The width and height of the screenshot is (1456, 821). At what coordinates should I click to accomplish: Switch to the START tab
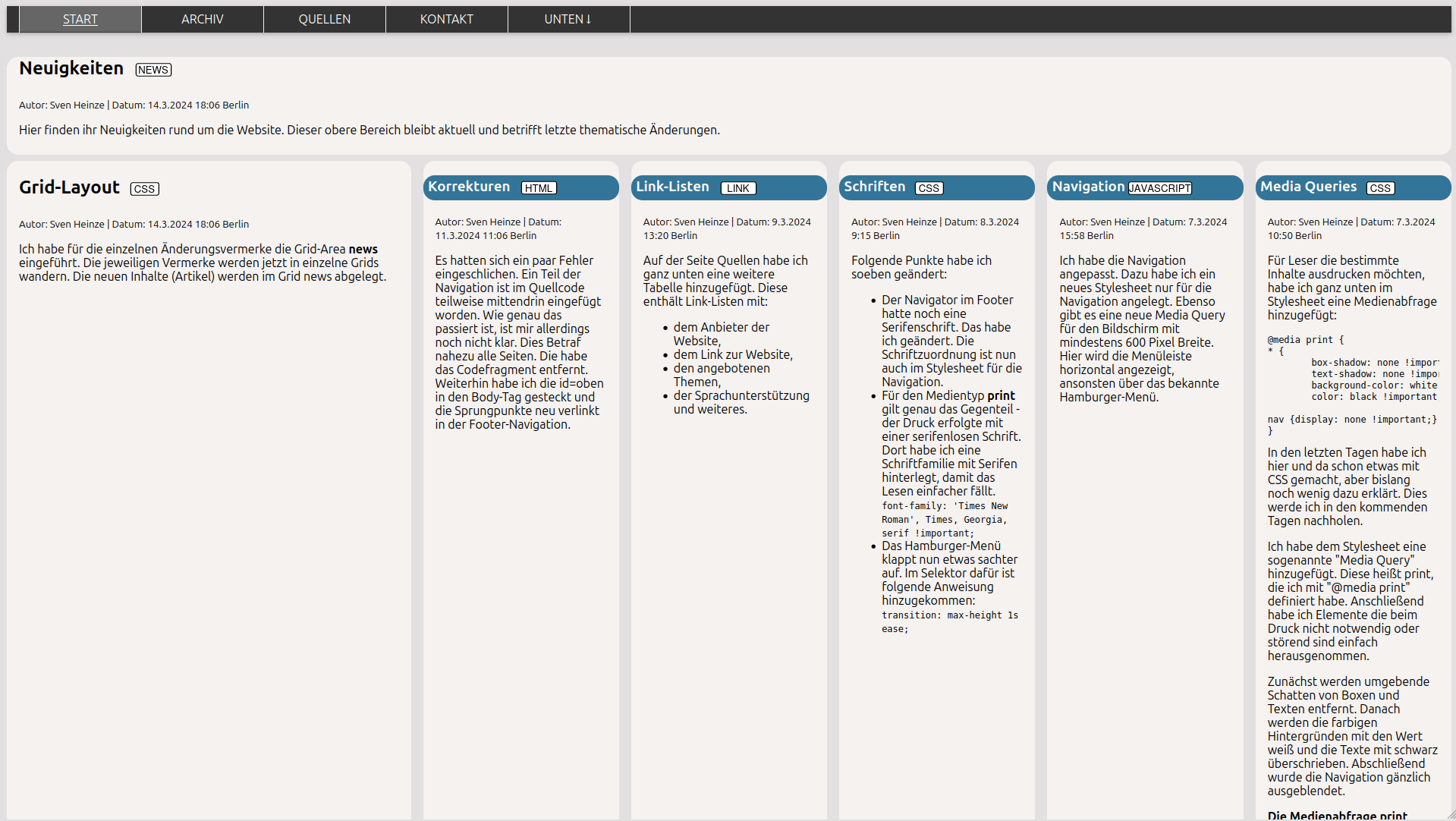(80, 19)
